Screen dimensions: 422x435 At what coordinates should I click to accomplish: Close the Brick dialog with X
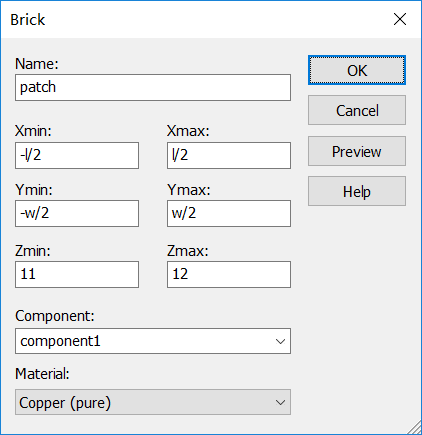pyautogui.click(x=400, y=19)
